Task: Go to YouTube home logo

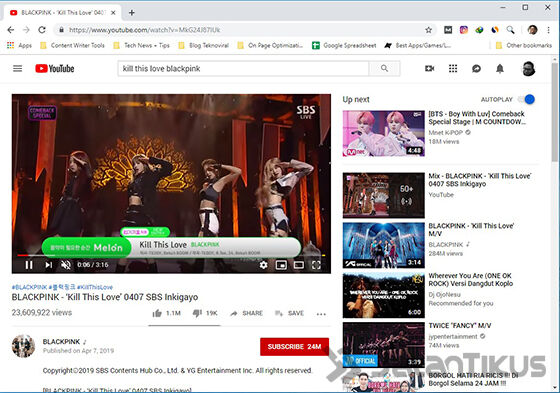Action: click(x=55, y=68)
